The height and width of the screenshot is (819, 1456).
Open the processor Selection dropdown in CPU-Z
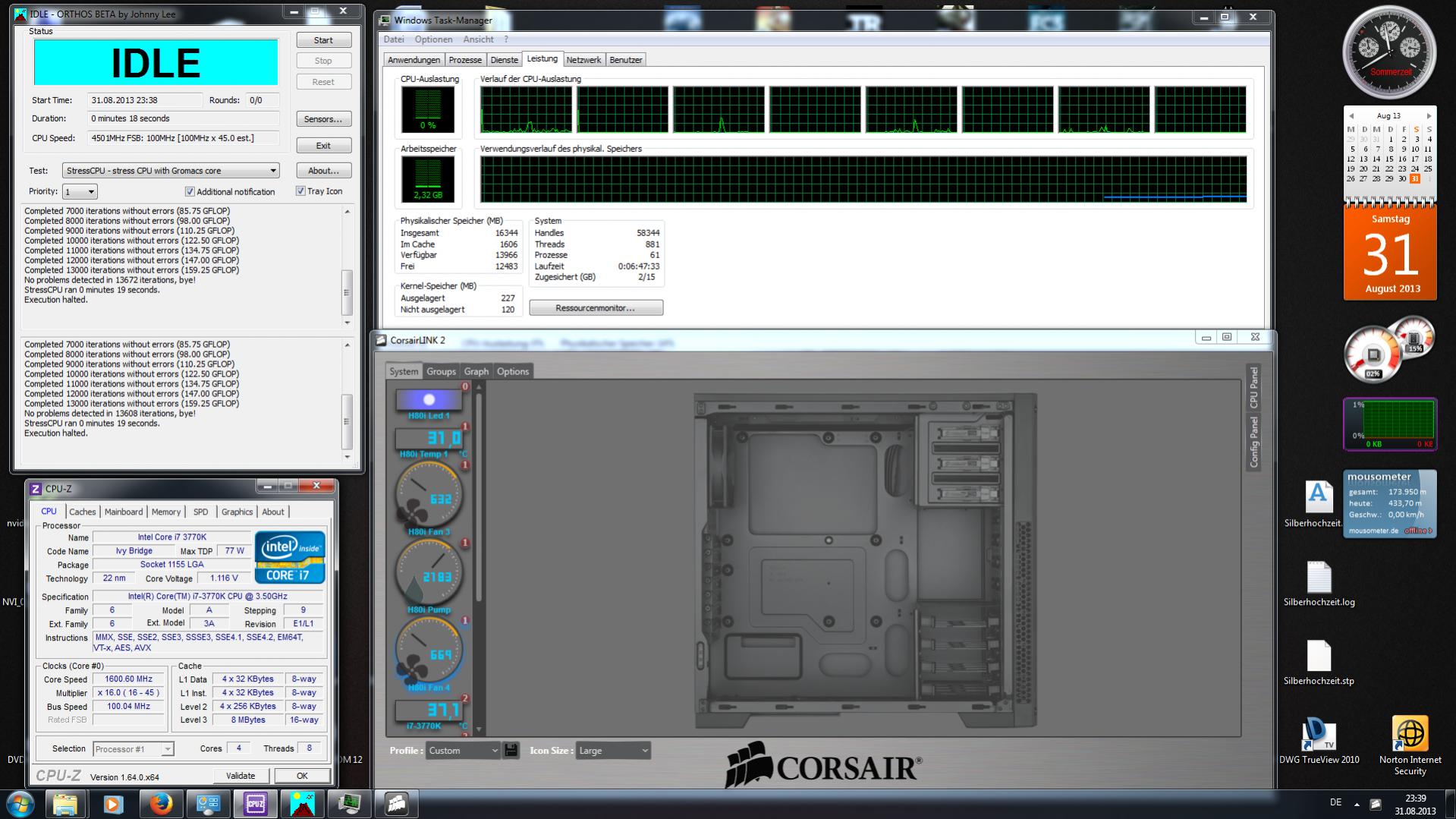(134, 749)
